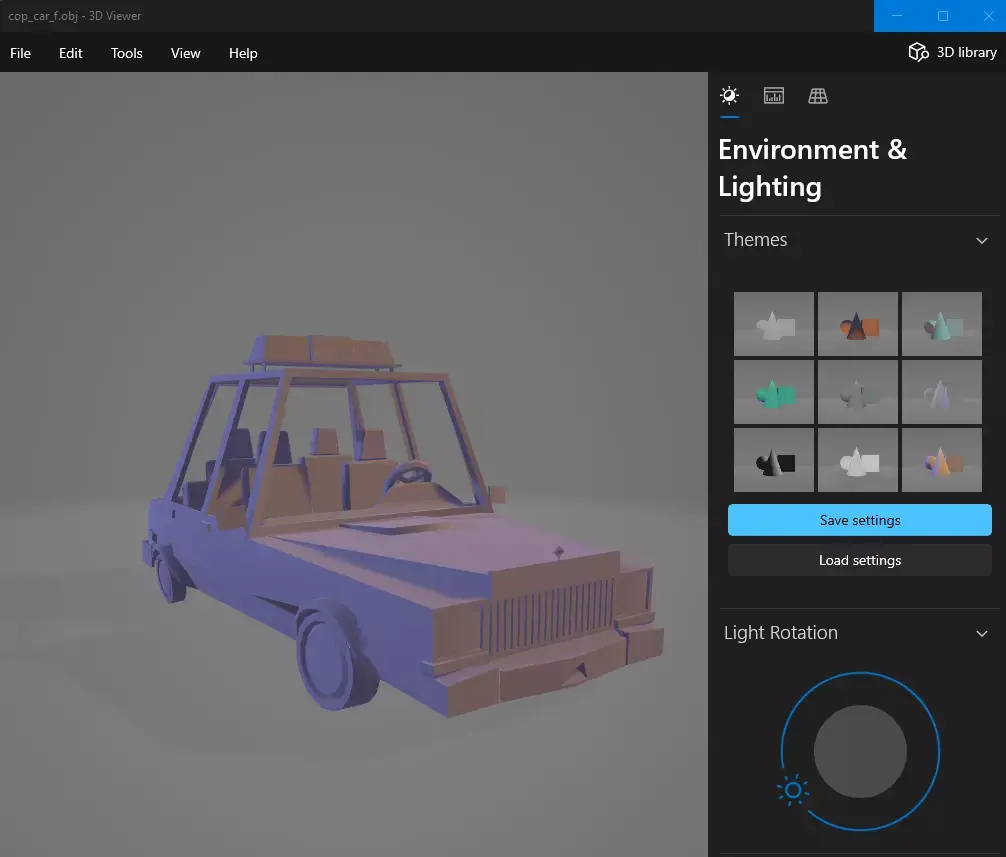Collapse the Themes section chevron

(982, 241)
